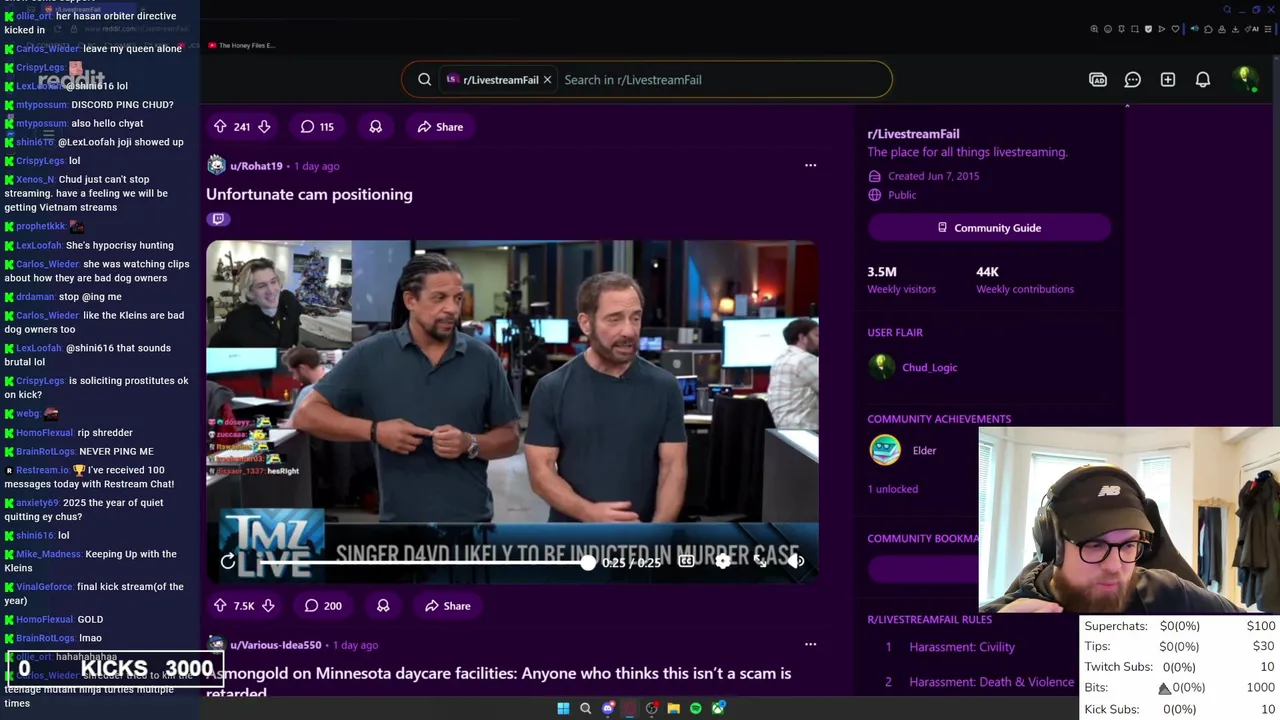
Task: Open the Windows Start menu
Action: pyautogui.click(x=563, y=709)
